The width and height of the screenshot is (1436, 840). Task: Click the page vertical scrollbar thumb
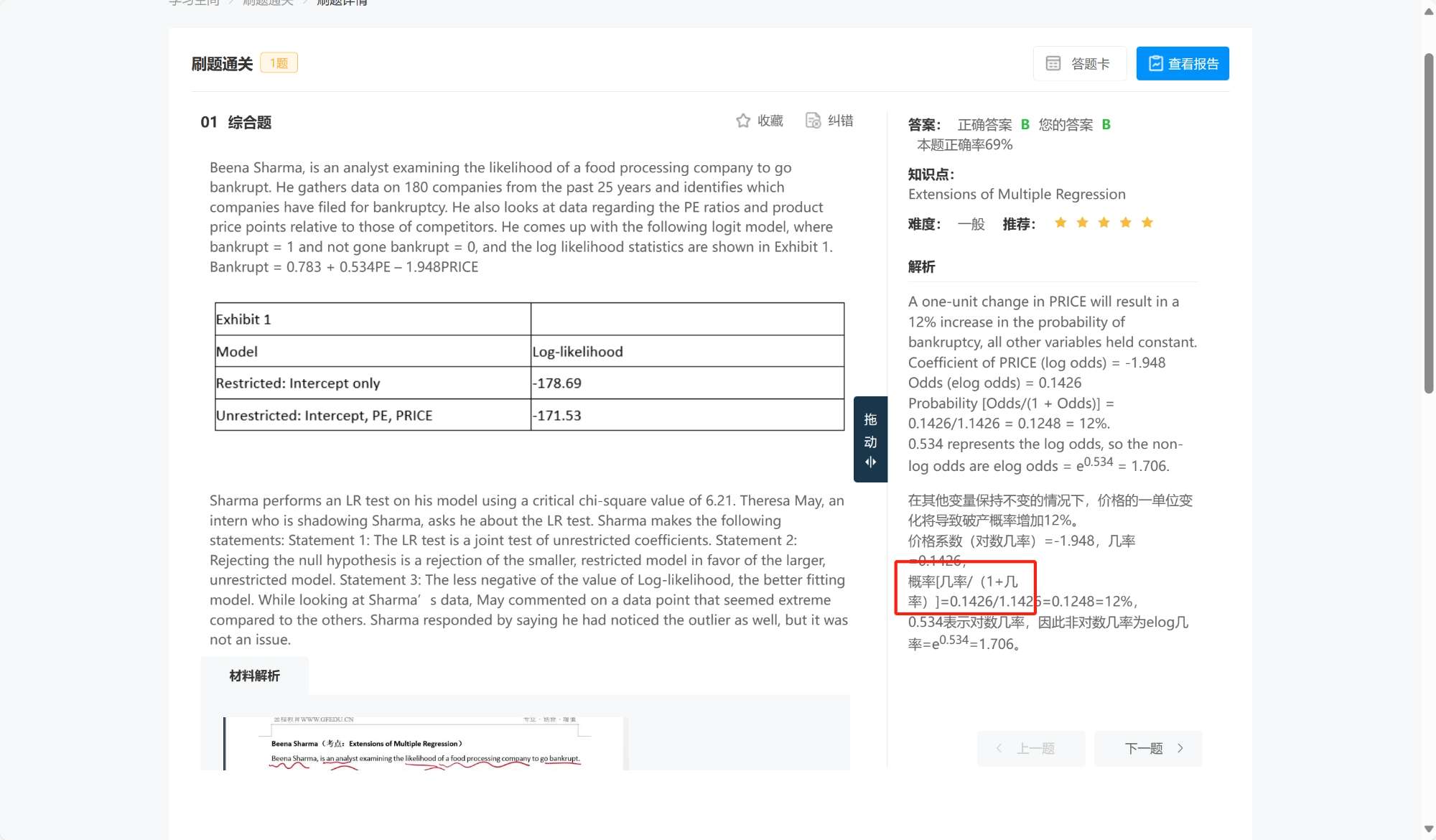(1428, 223)
